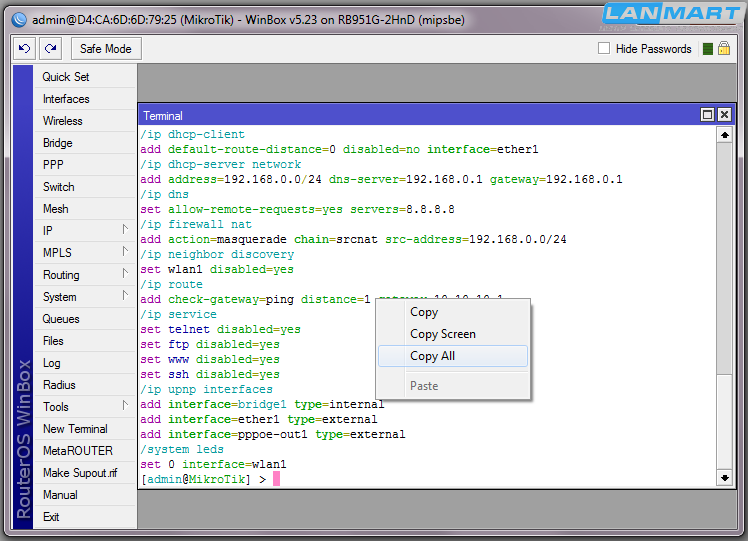This screenshot has height=541, width=748.
Task: Click the WinBox logo in title bar
Action: (19, 20)
